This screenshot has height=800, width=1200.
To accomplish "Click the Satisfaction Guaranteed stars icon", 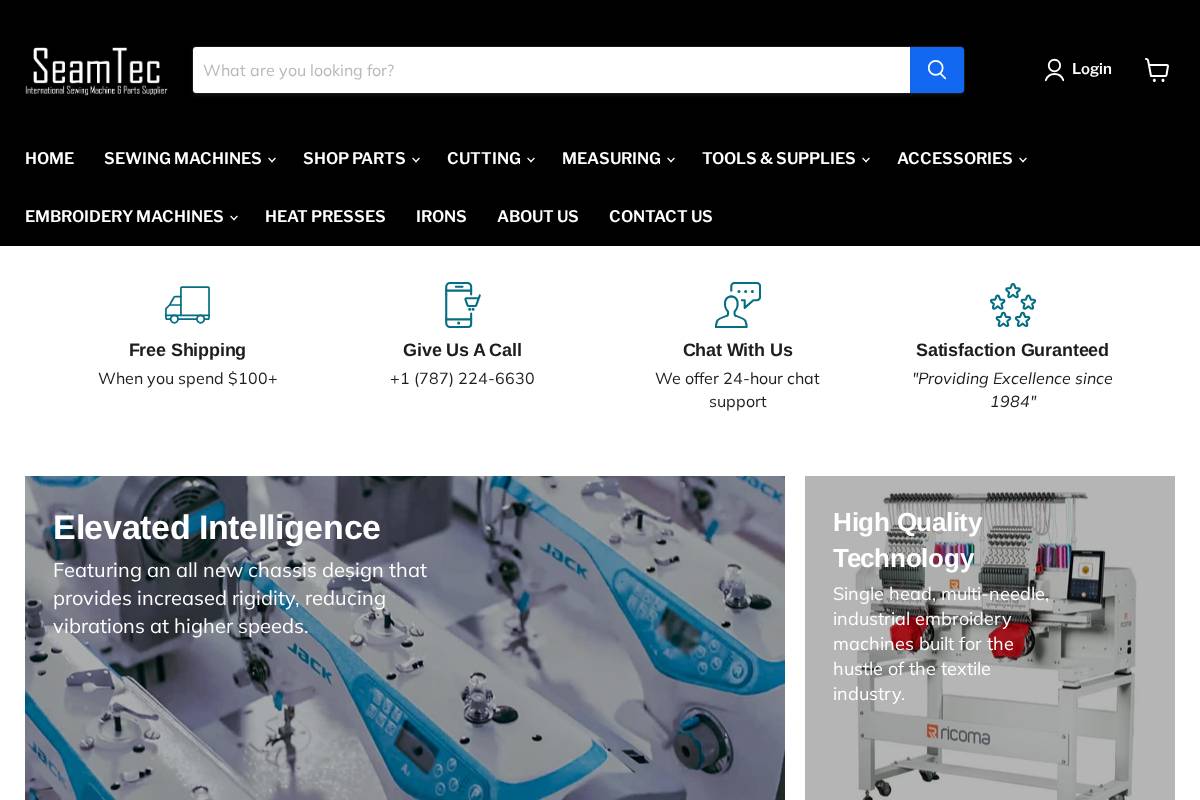I will (1012, 305).
